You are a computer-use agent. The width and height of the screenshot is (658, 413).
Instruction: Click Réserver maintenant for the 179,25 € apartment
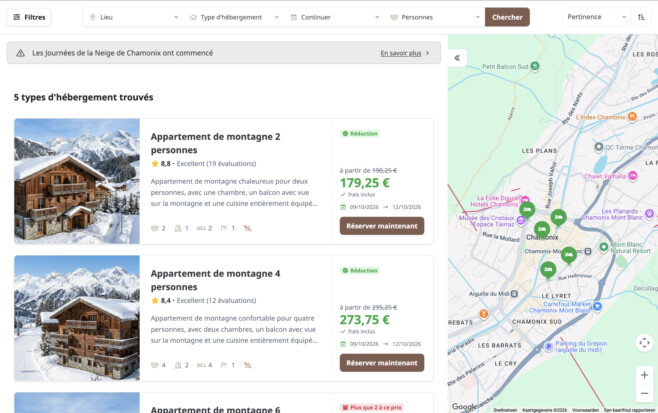click(x=382, y=226)
